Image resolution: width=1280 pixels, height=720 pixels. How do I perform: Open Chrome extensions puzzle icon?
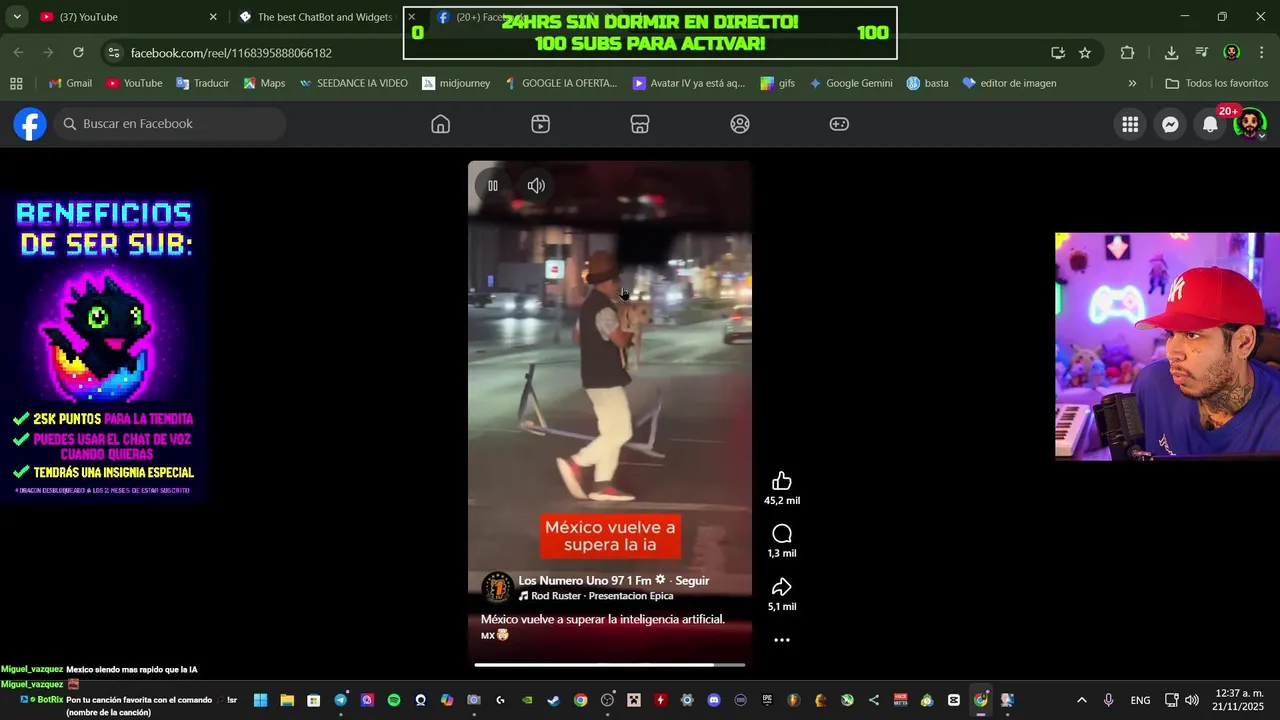click(1127, 53)
